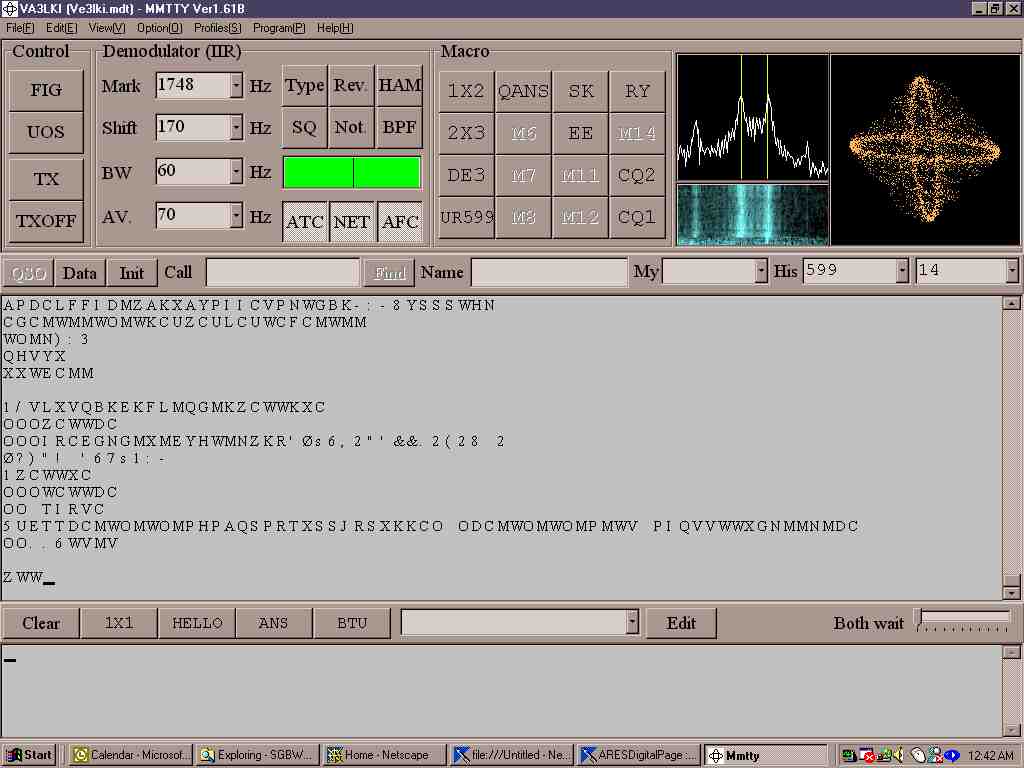
Task: Toggle the FIG control button
Action: coord(46,90)
